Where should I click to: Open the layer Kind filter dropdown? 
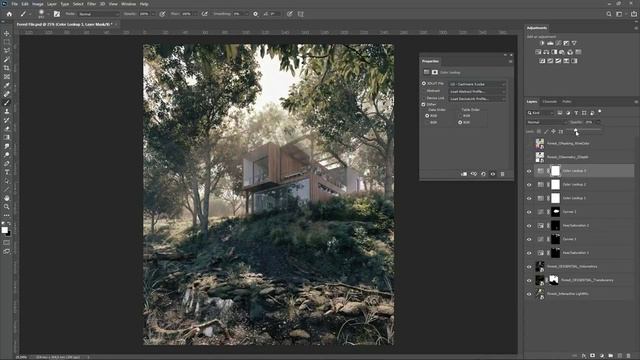[x=540, y=113]
